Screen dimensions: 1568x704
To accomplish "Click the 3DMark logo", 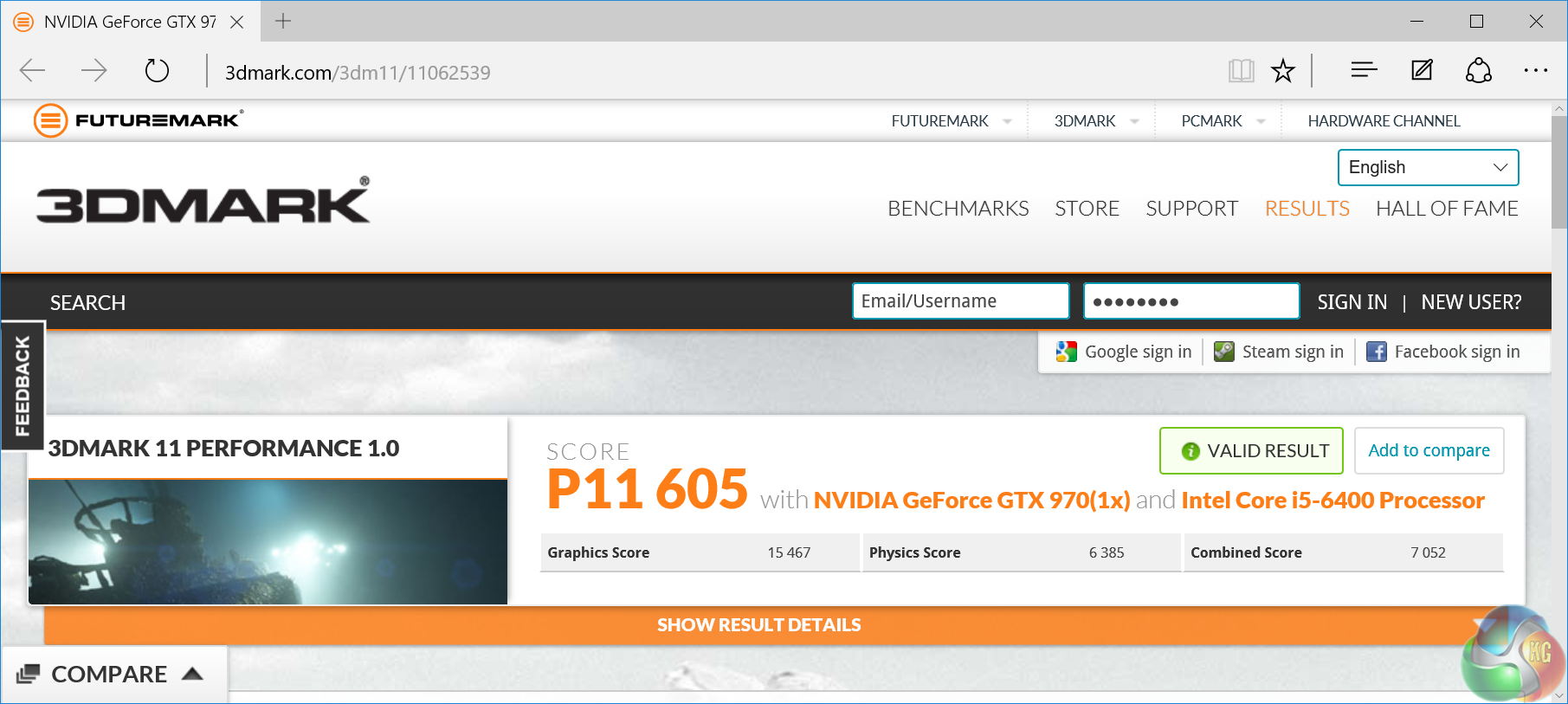I will pos(203,200).
